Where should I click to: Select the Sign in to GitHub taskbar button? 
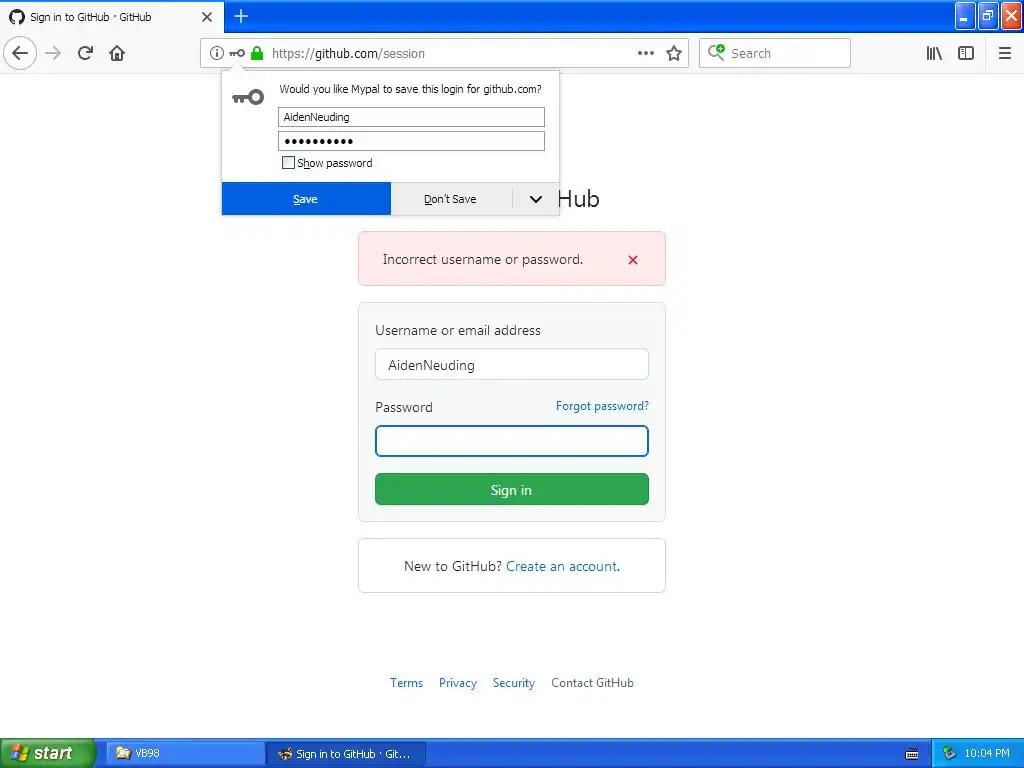346,754
